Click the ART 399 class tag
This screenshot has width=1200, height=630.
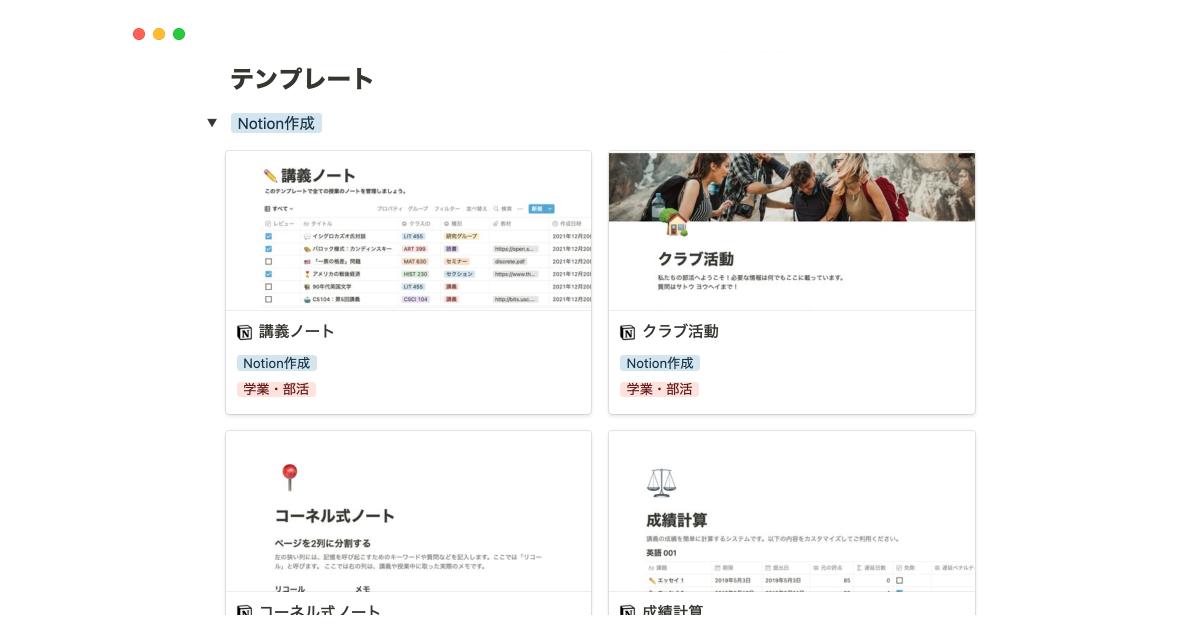[x=415, y=249]
